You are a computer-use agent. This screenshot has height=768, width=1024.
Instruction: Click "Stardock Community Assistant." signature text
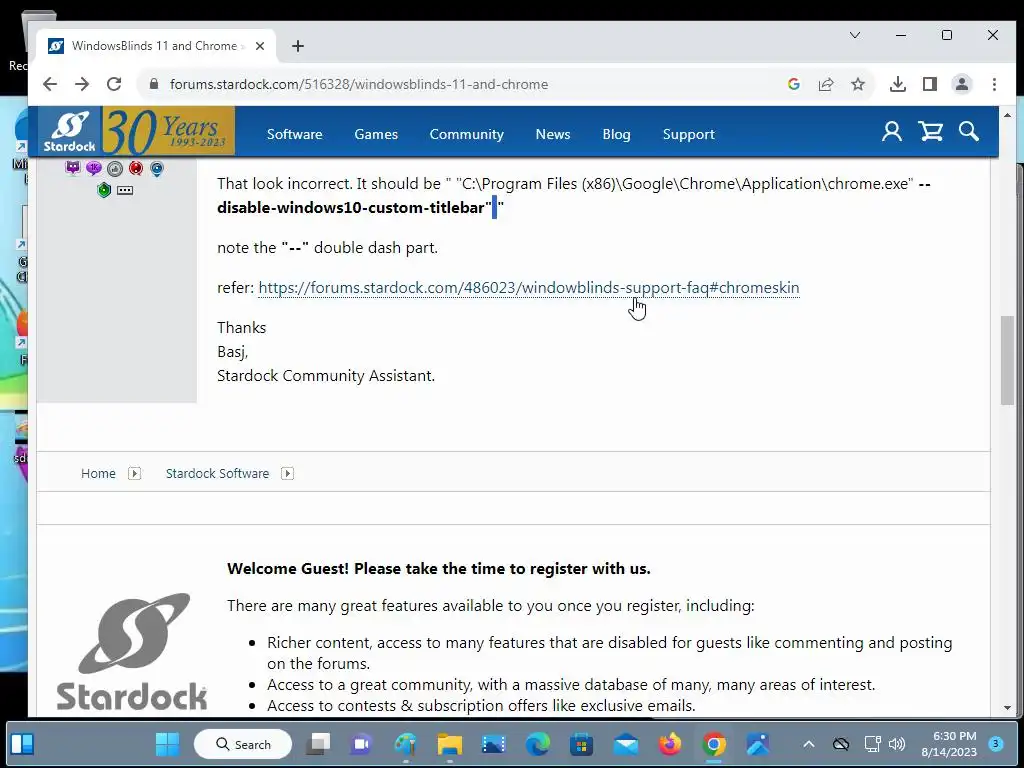(x=326, y=376)
